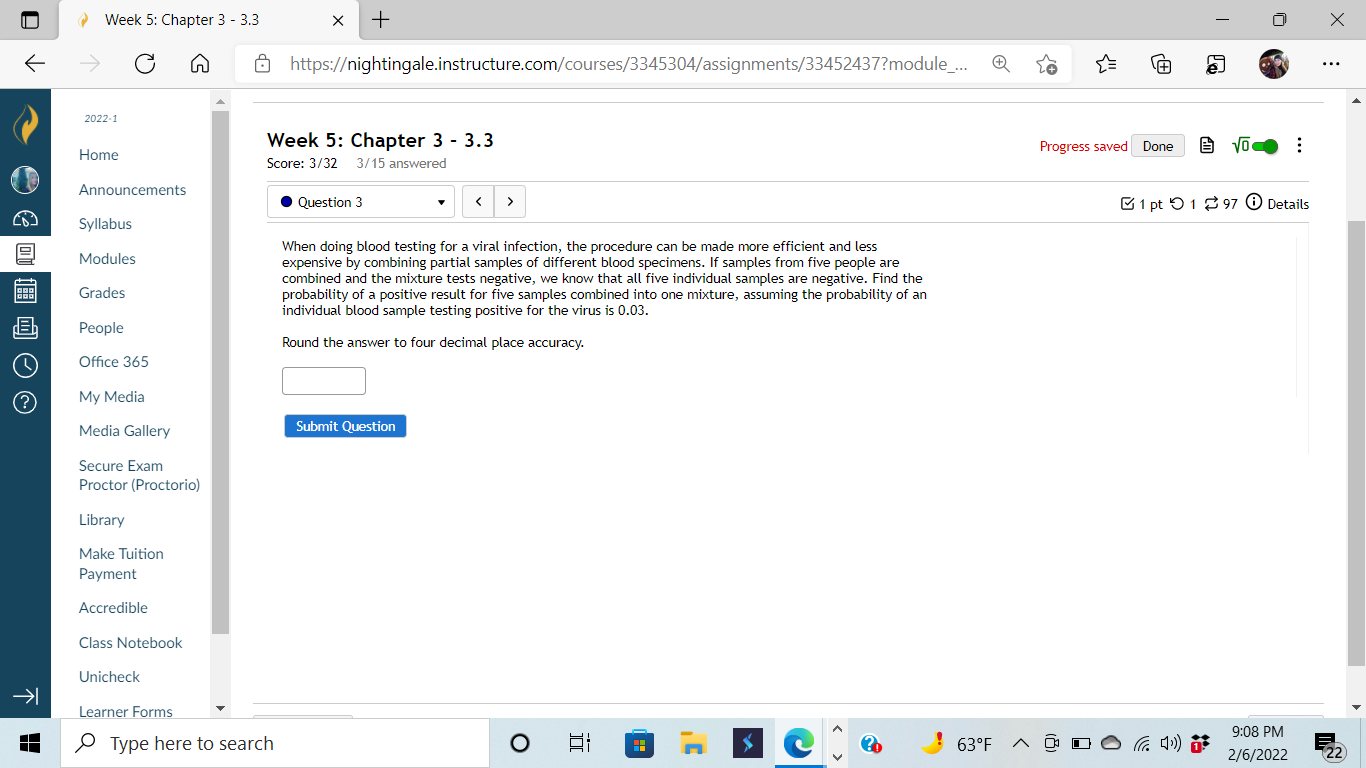The height and width of the screenshot is (768, 1366).
Task: Collapse the global navigation with the bottom arrow
Action: pyautogui.click(x=25, y=697)
